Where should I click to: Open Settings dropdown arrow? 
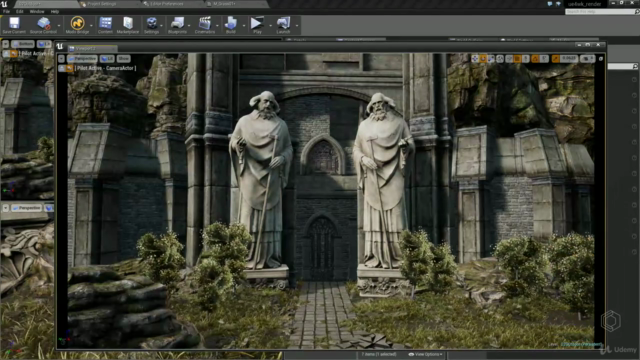pyautogui.click(x=161, y=25)
